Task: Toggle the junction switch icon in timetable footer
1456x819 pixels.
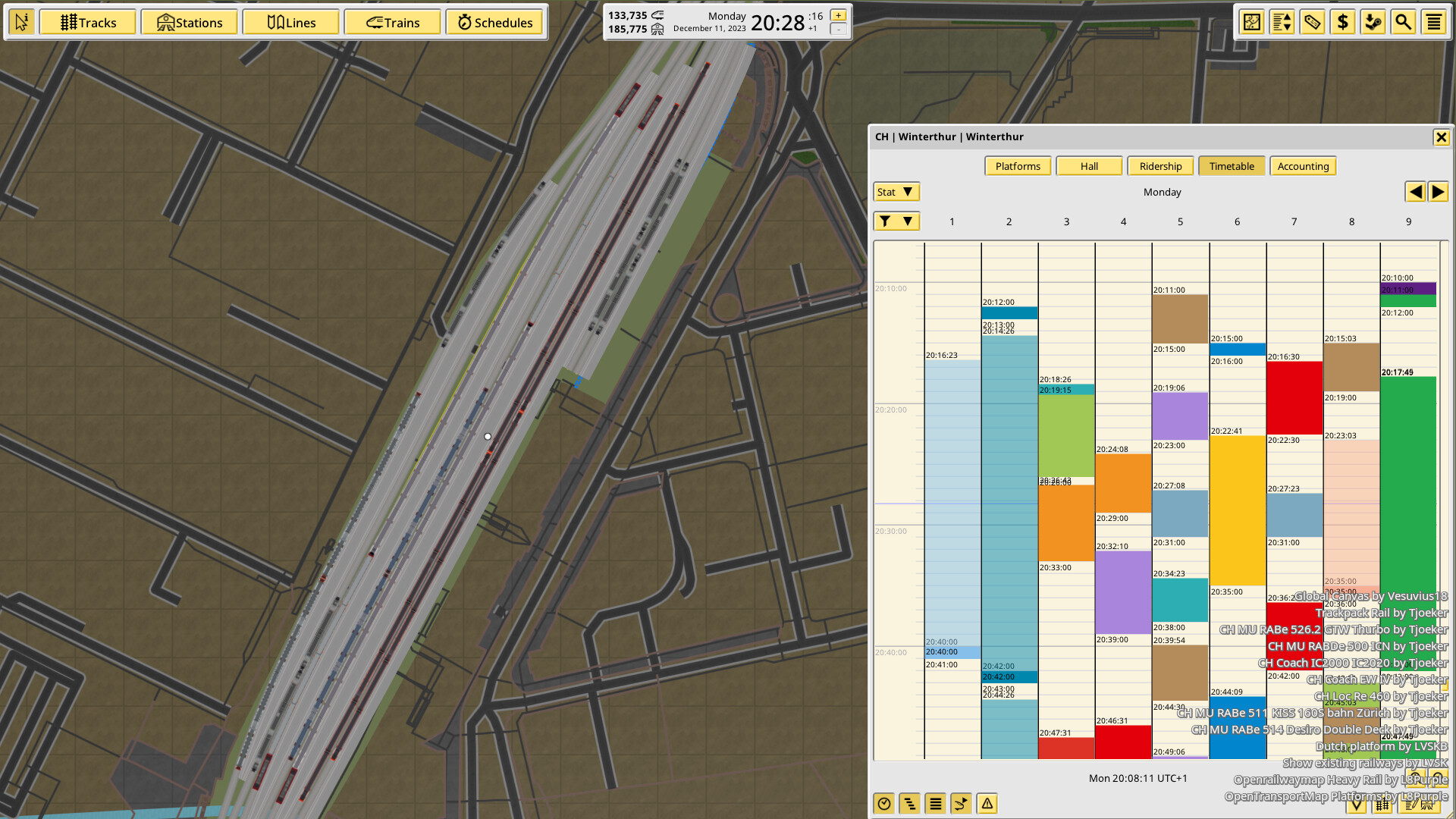Action: [x=961, y=803]
